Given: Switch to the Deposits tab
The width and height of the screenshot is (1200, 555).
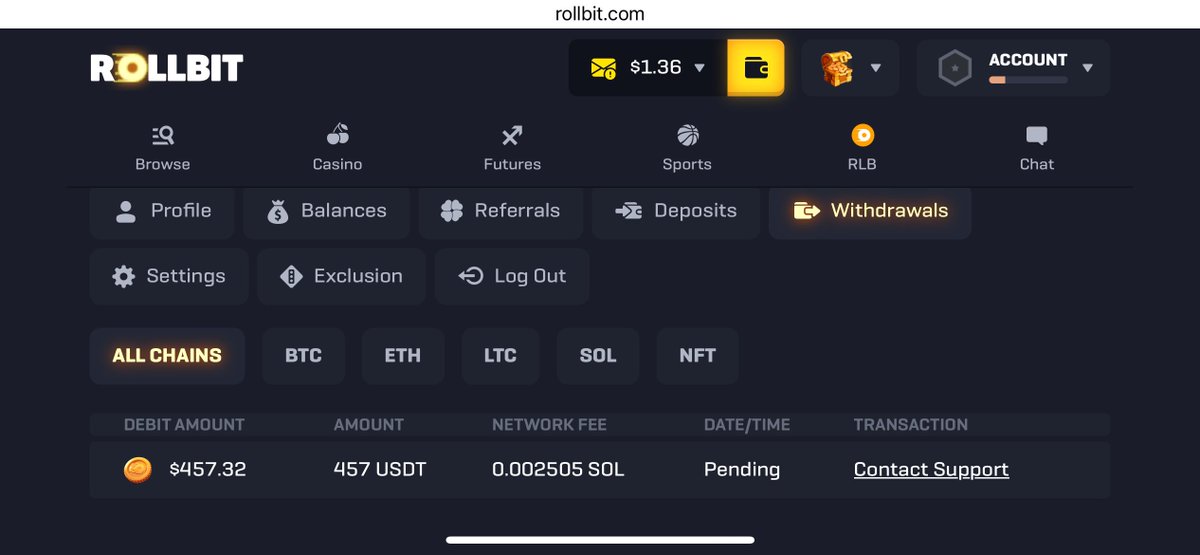Looking at the screenshot, I should [x=676, y=211].
